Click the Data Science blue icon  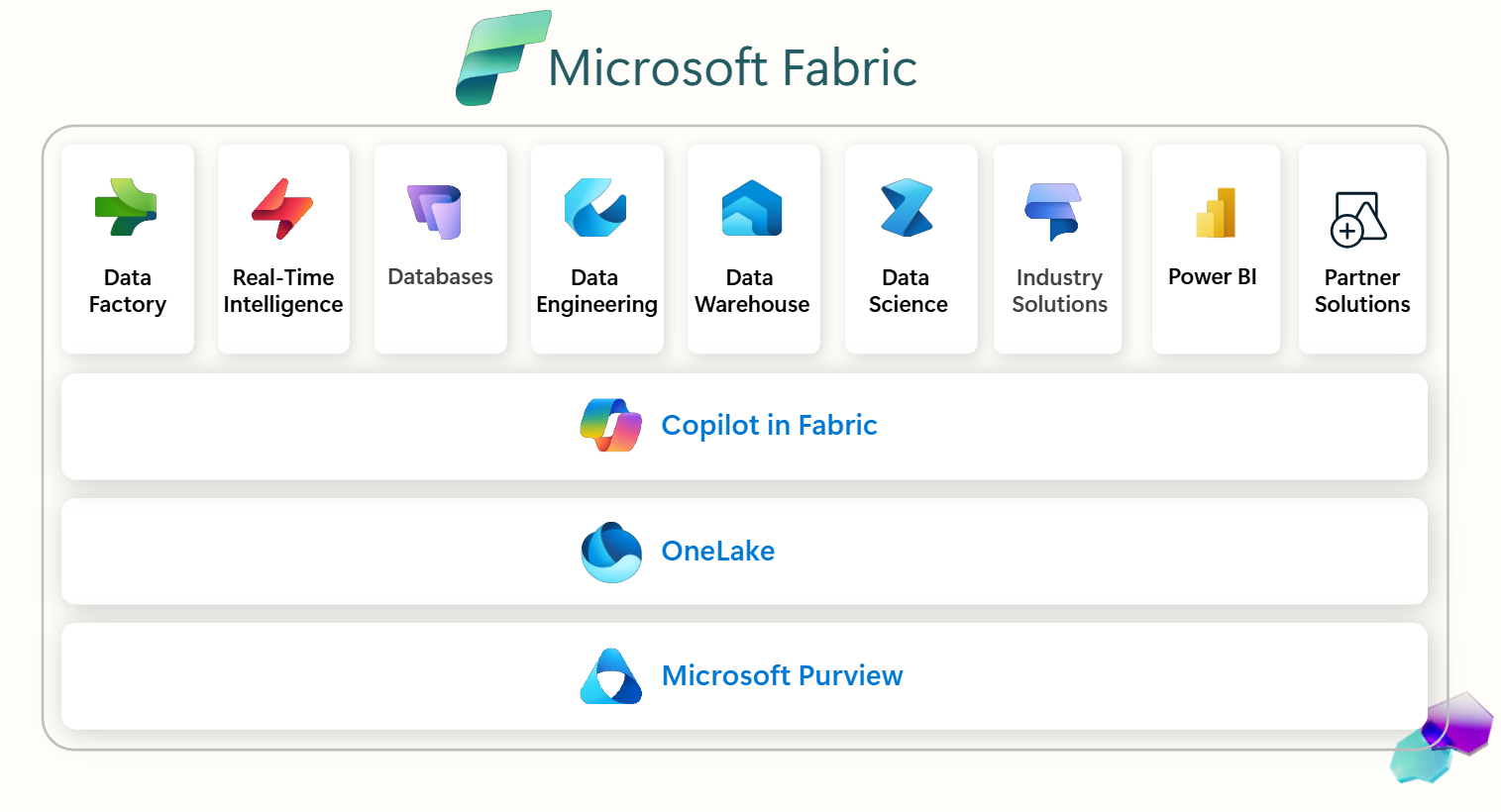pyautogui.click(x=907, y=208)
